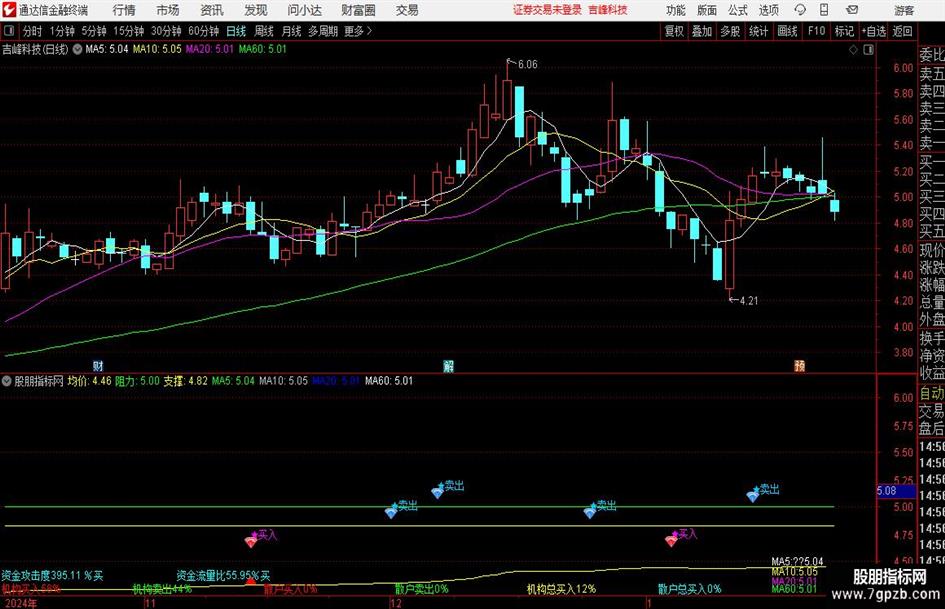Open the 功能 menu
The image size is (945, 609).
click(676, 10)
